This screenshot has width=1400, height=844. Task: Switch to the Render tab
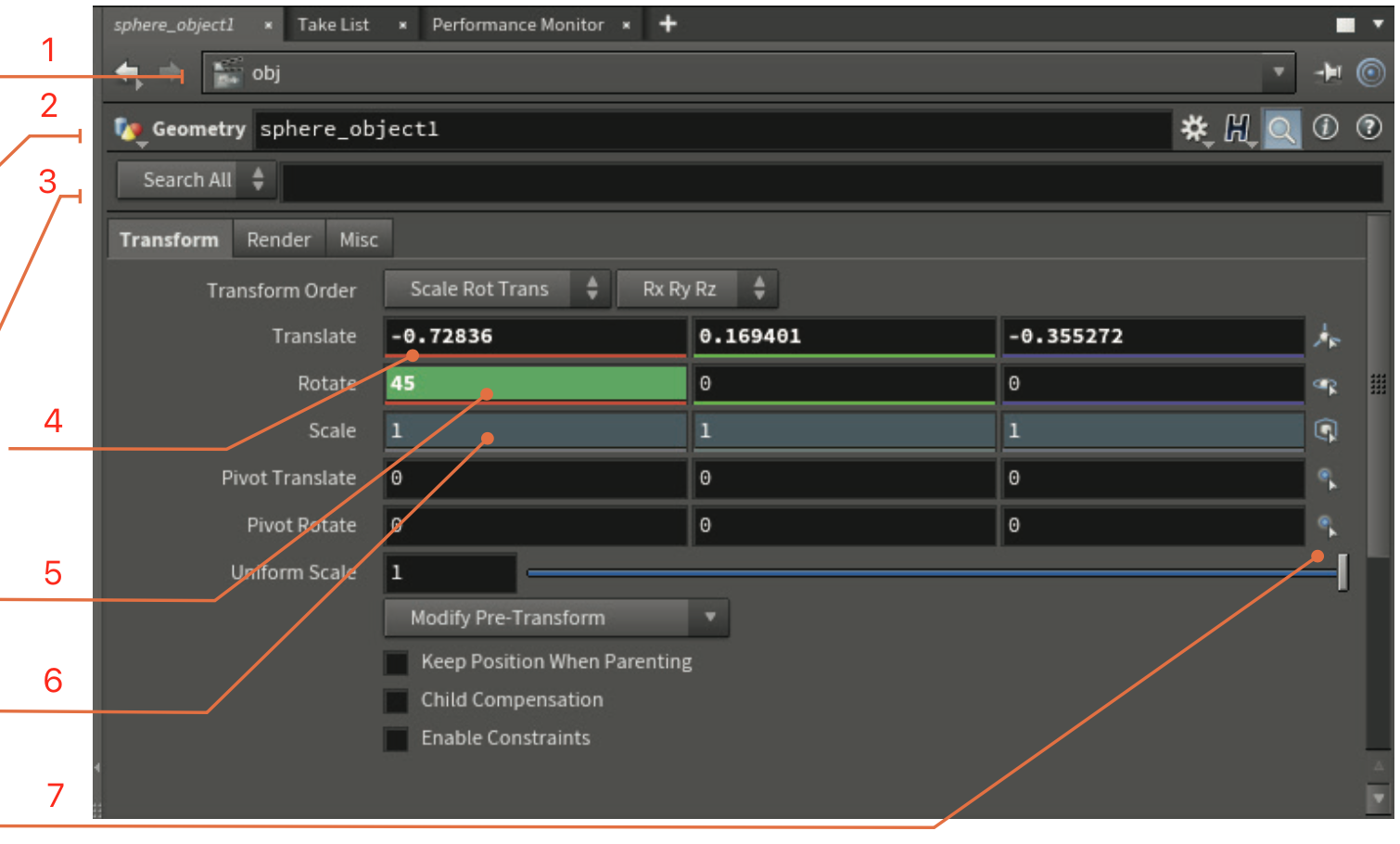tap(279, 239)
